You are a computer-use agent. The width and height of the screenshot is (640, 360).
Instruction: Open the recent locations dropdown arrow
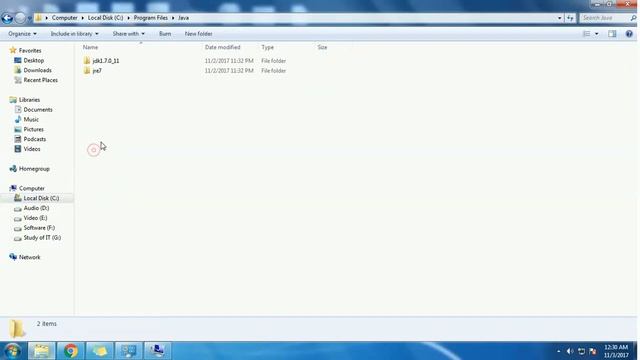click(x=29, y=18)
